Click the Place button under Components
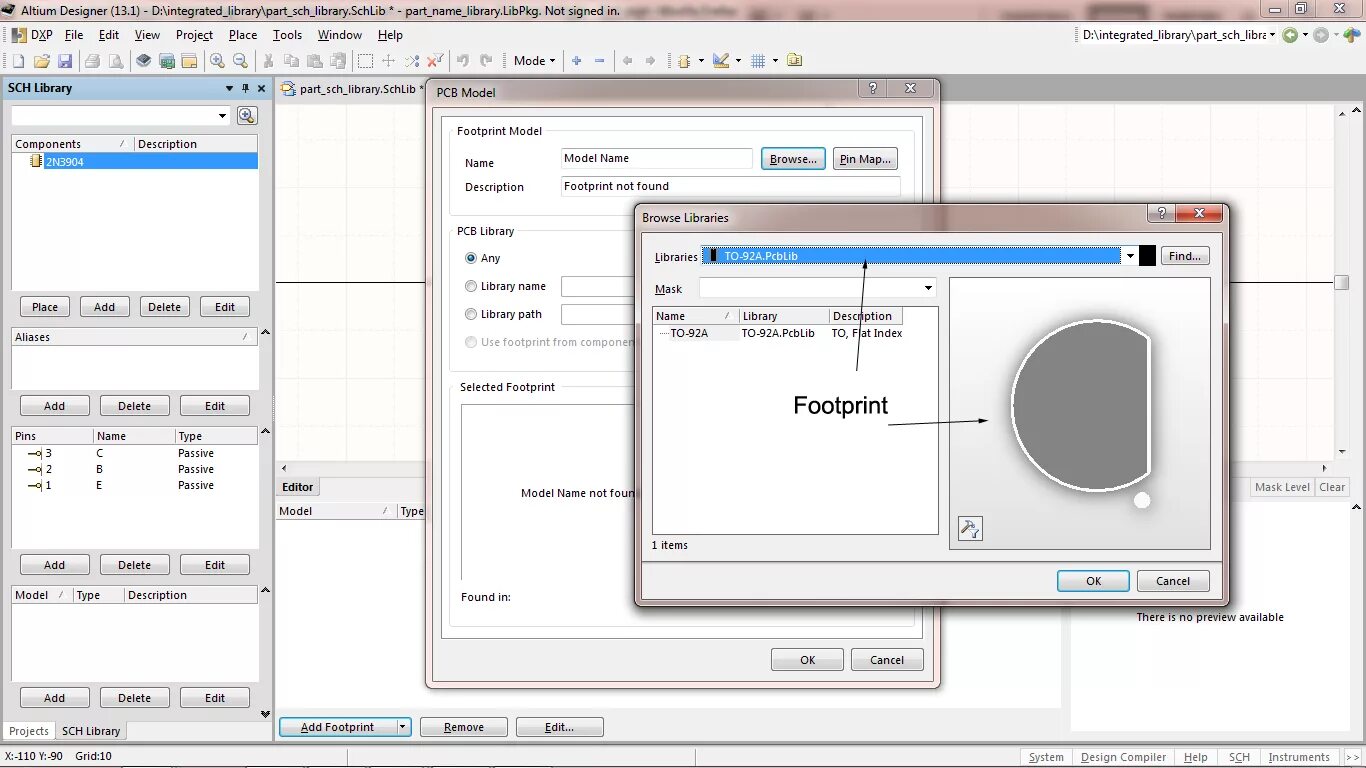 coord(45,307)
